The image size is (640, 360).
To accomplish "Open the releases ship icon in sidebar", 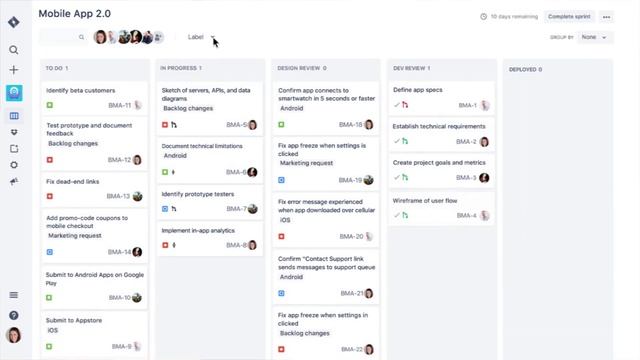I will tap(14, 132).
